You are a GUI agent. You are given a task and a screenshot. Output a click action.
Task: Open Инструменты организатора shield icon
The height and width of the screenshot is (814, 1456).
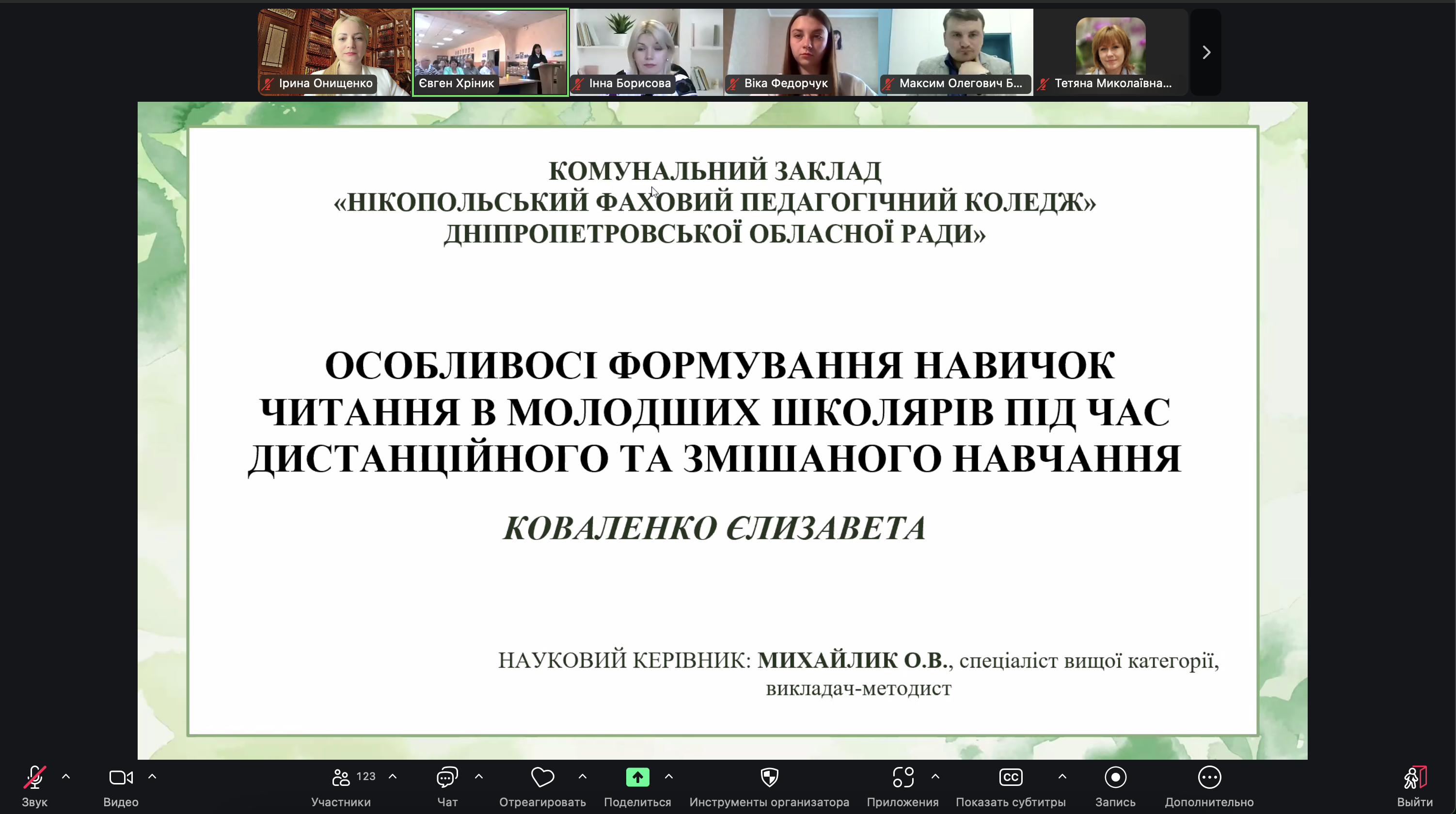point(769,778)
